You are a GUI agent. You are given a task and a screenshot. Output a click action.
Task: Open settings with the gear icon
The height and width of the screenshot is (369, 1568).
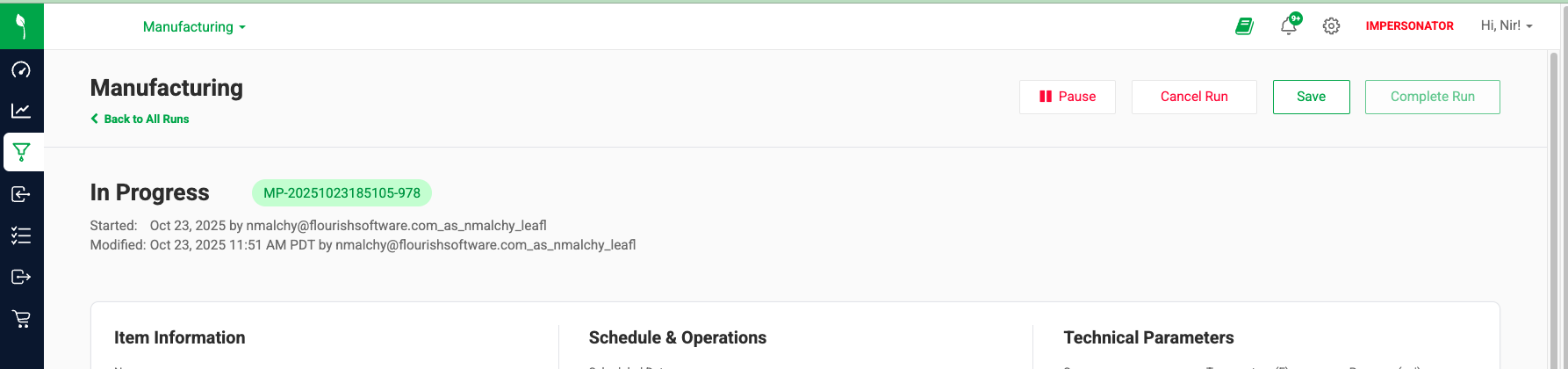click(x=1331, y=26)
